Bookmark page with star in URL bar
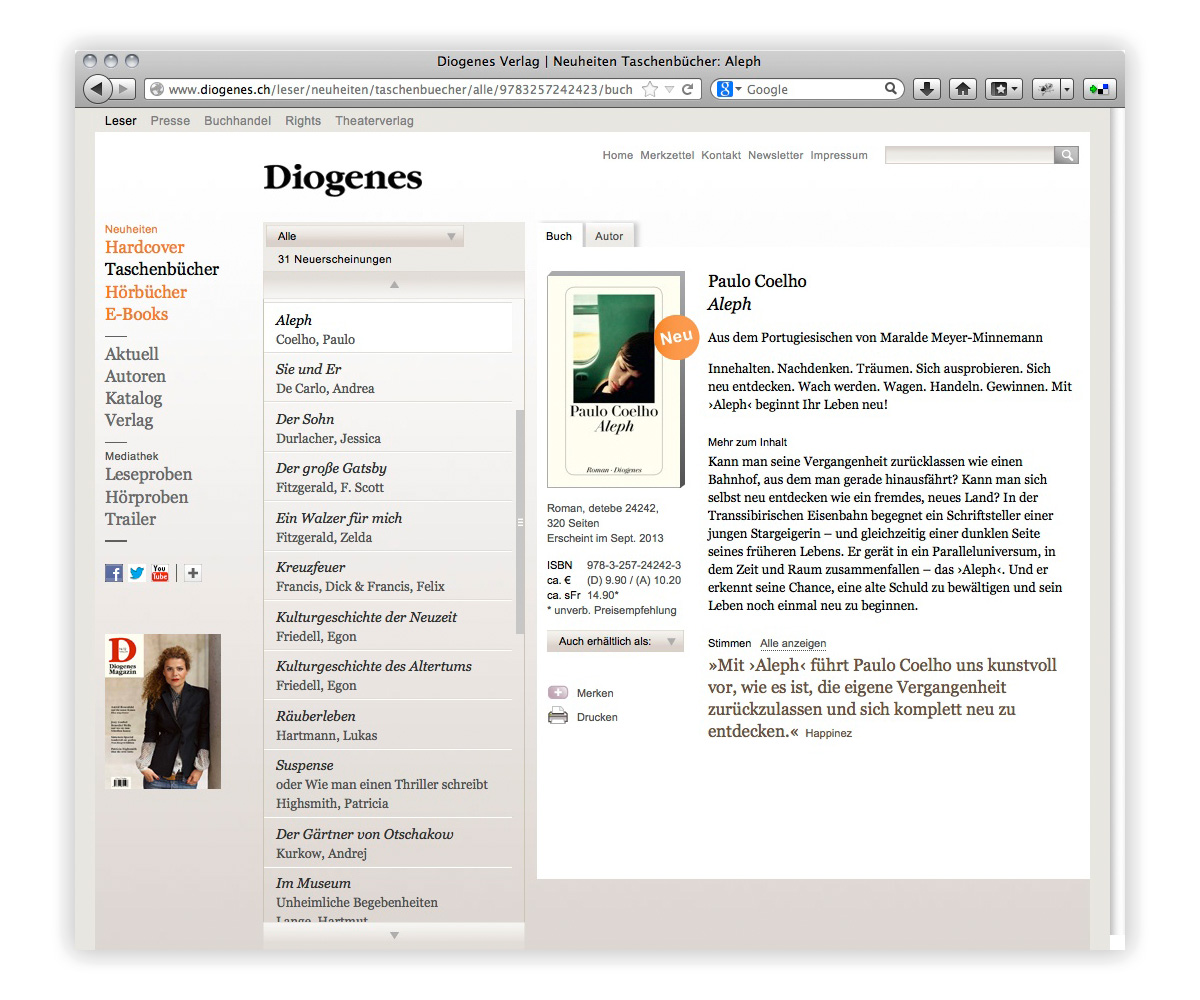Image resolution: width=1200 pixels, height=1000 pixels. tap(650, 89)
